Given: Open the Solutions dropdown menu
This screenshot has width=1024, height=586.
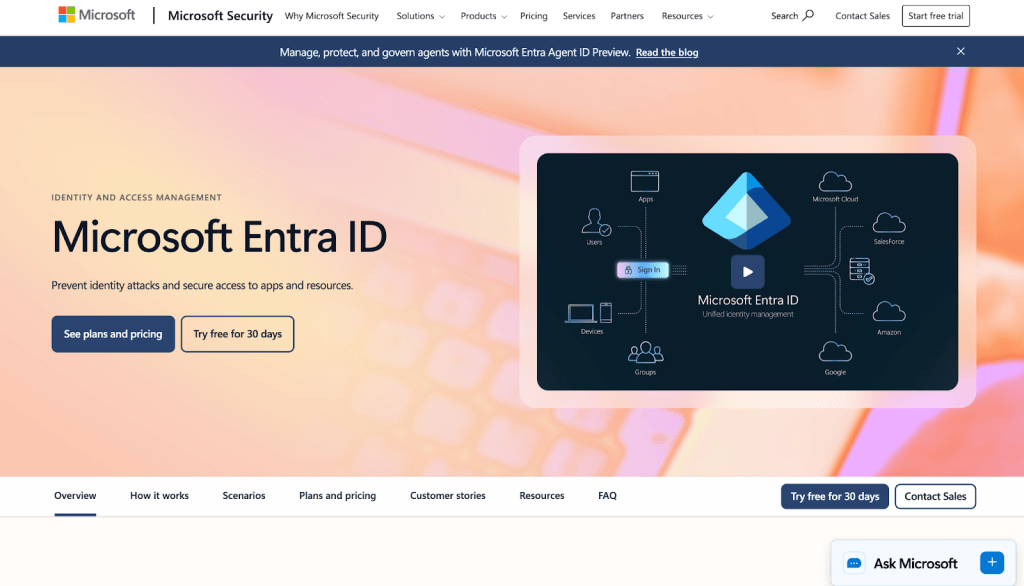Looking at the screenshot, I should 420,16.
